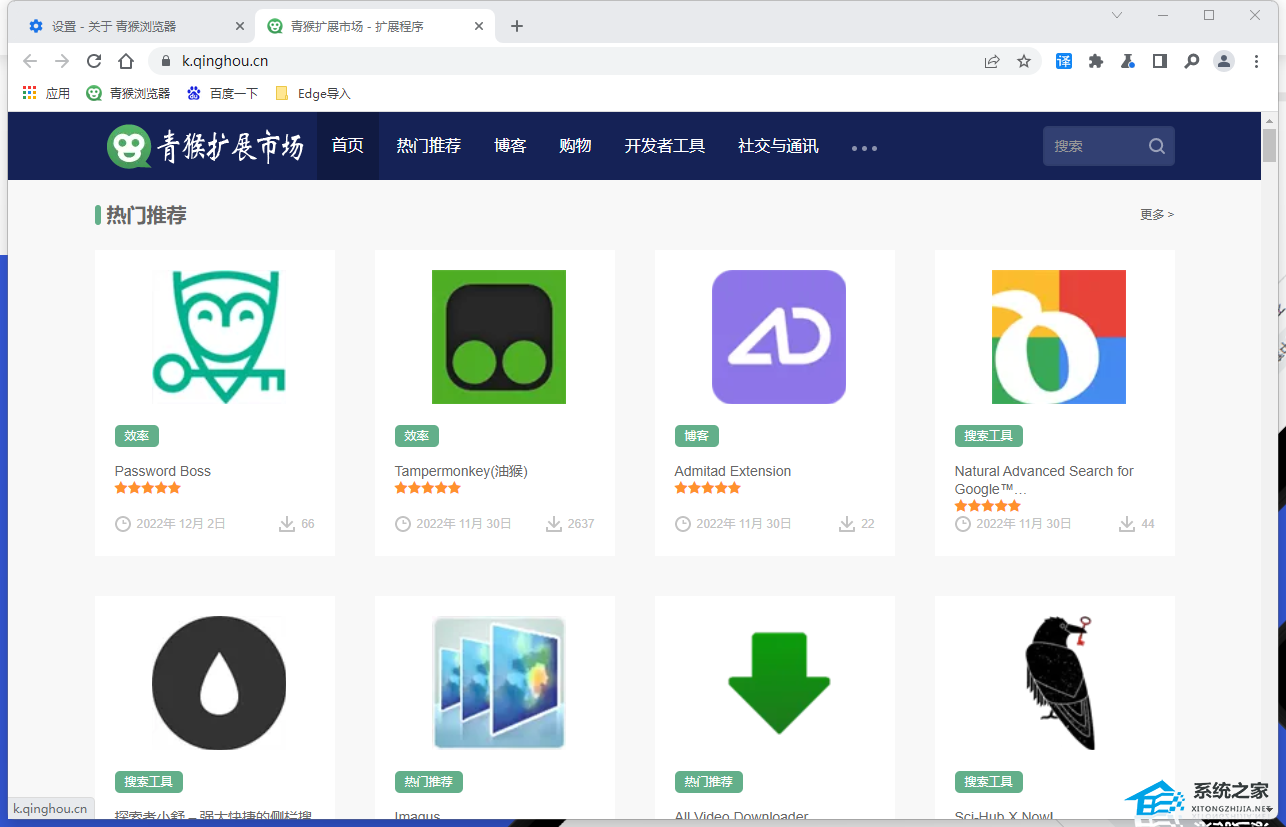The image size is (1286, 827).
Task: Click 博客 tag on Admitad card
Action: pos(697,436)
